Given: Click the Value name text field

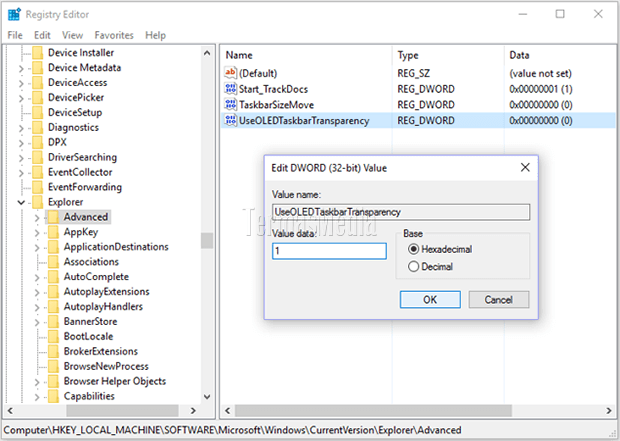Looking at the screenshot, I should pos(401,212).
